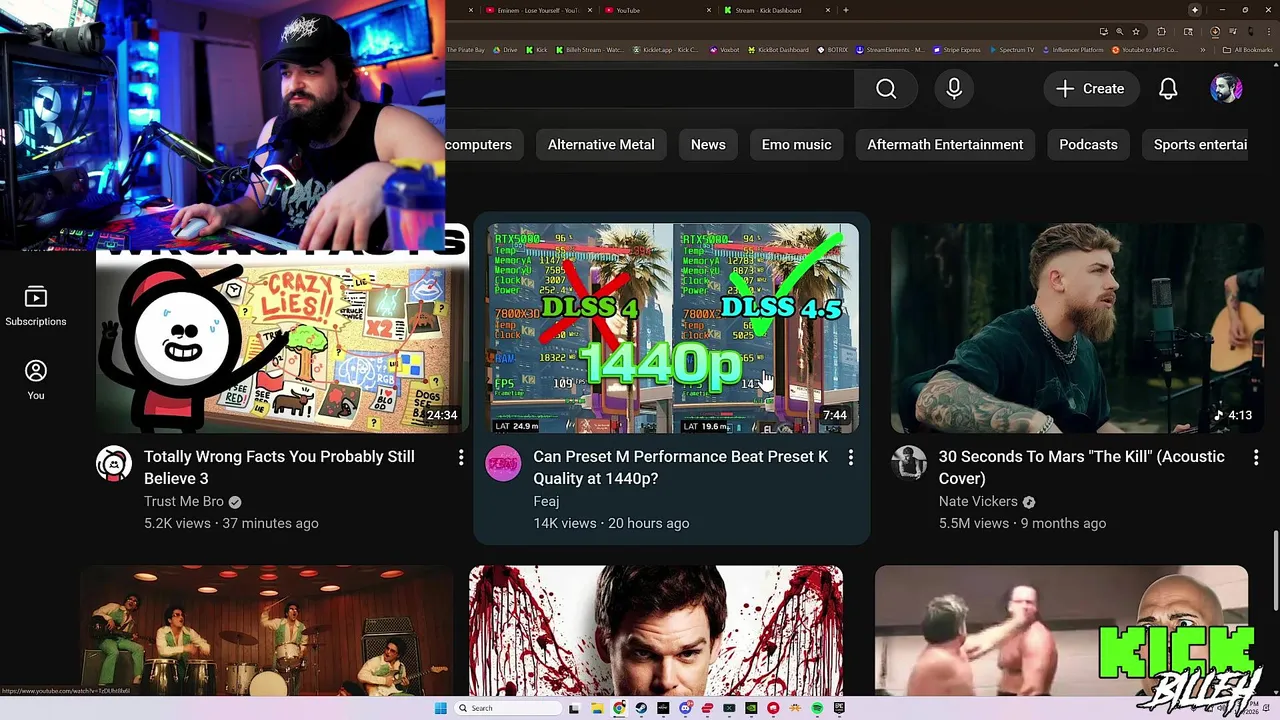Click title '30 Seconds To Mars The Kill'

click(1081, 467)
